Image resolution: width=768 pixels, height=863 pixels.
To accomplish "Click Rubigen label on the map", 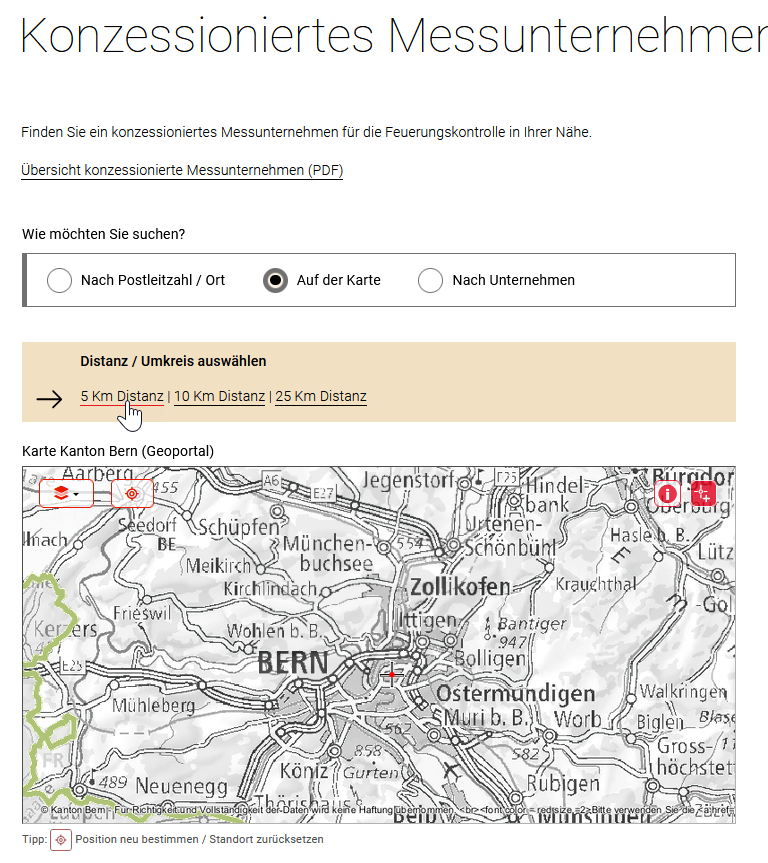I will pyautogui.click(x=563, y=783).
